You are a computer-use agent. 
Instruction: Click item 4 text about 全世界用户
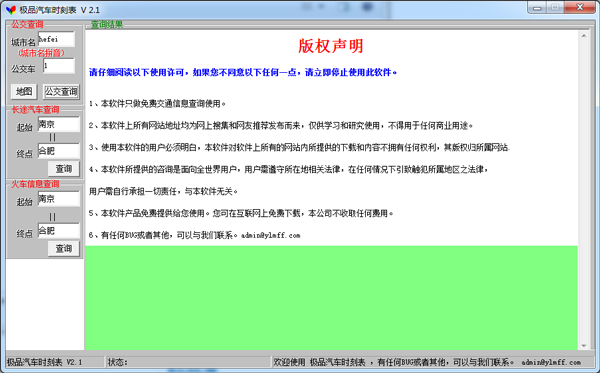(289, 169)
